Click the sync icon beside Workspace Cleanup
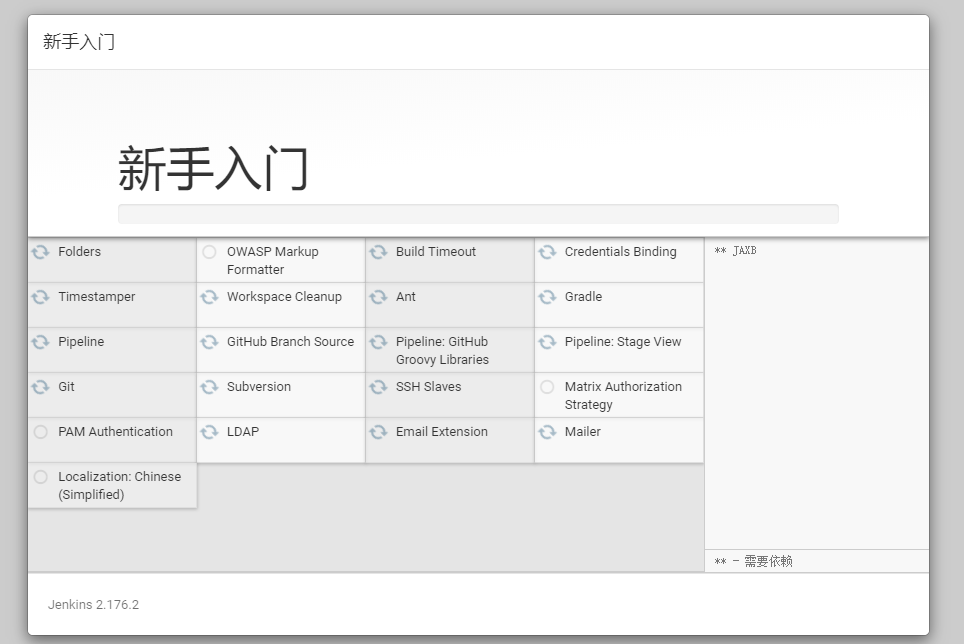This screenshot has height=644, width=964. pyautogui.click(x=209, y=297)
